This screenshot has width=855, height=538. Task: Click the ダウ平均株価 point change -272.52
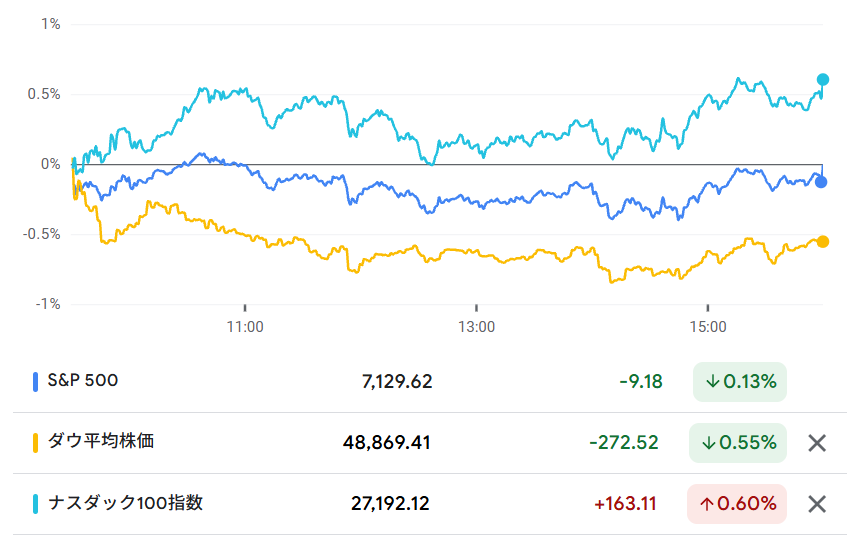tap(626, 443)
